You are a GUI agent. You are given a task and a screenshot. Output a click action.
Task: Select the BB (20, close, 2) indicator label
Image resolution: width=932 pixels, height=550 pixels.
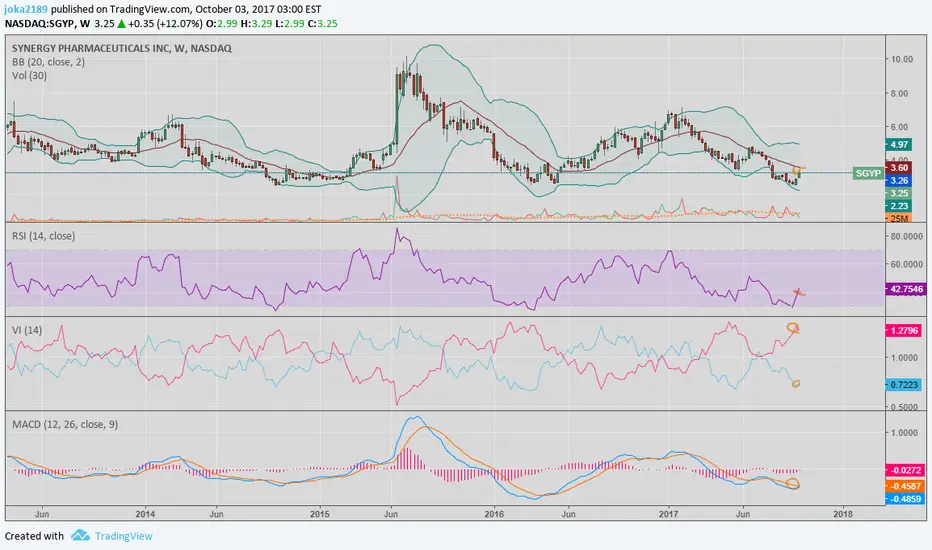click(48, 62)
